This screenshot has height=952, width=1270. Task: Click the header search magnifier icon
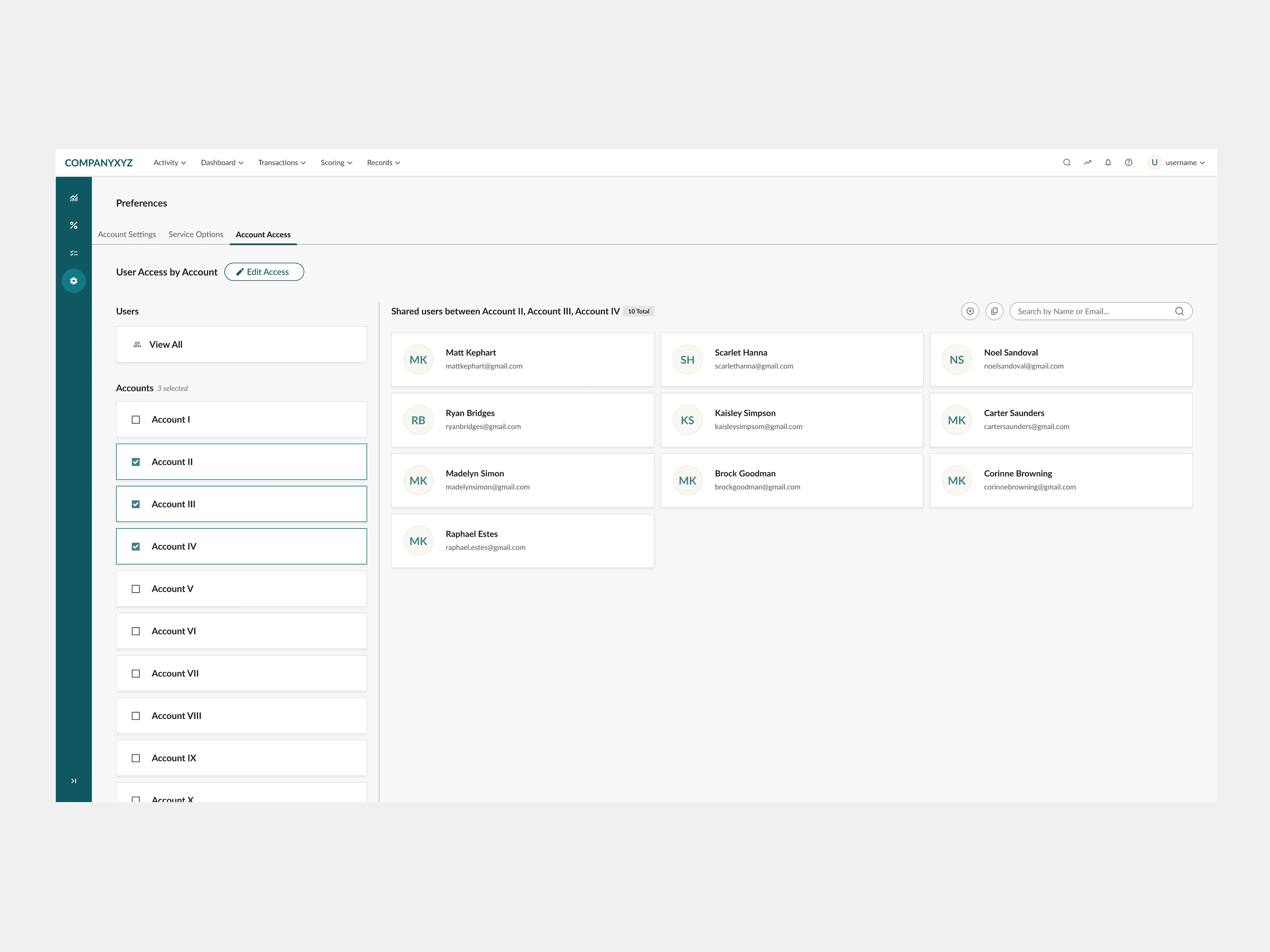point(1067,162)
